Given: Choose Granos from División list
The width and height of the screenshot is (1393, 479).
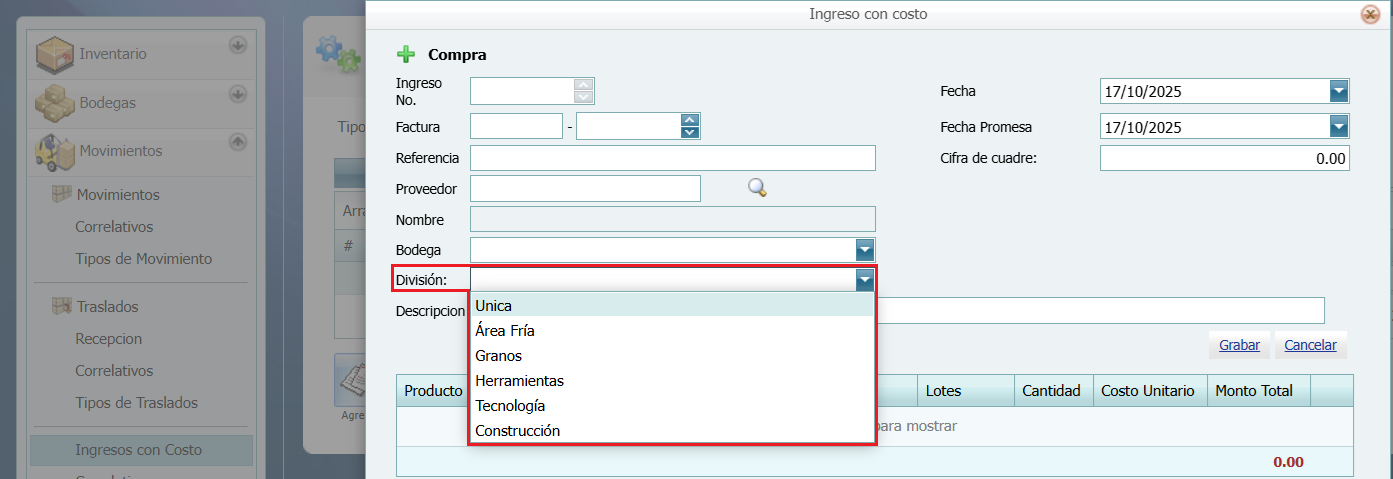Looking at the screenshot, I should [x=671, y=356].
